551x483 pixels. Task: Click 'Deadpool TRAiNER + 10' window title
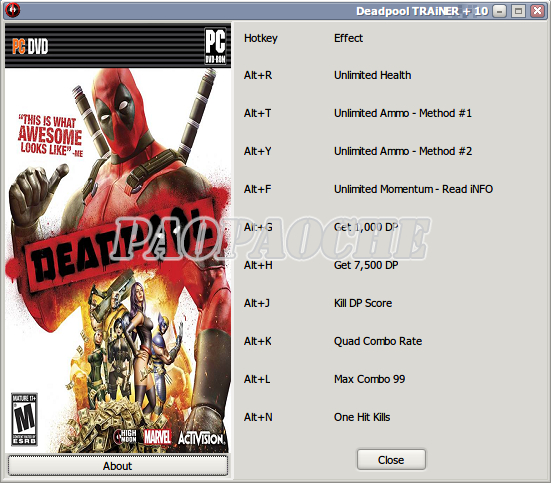[422, 11]
